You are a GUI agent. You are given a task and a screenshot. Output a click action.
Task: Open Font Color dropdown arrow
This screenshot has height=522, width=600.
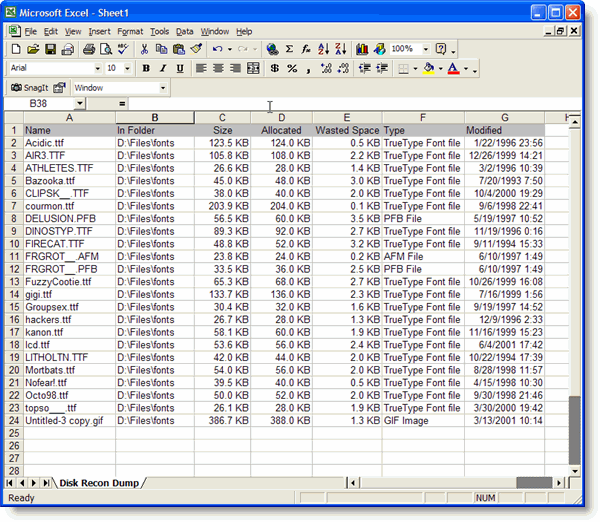point(466,69)
